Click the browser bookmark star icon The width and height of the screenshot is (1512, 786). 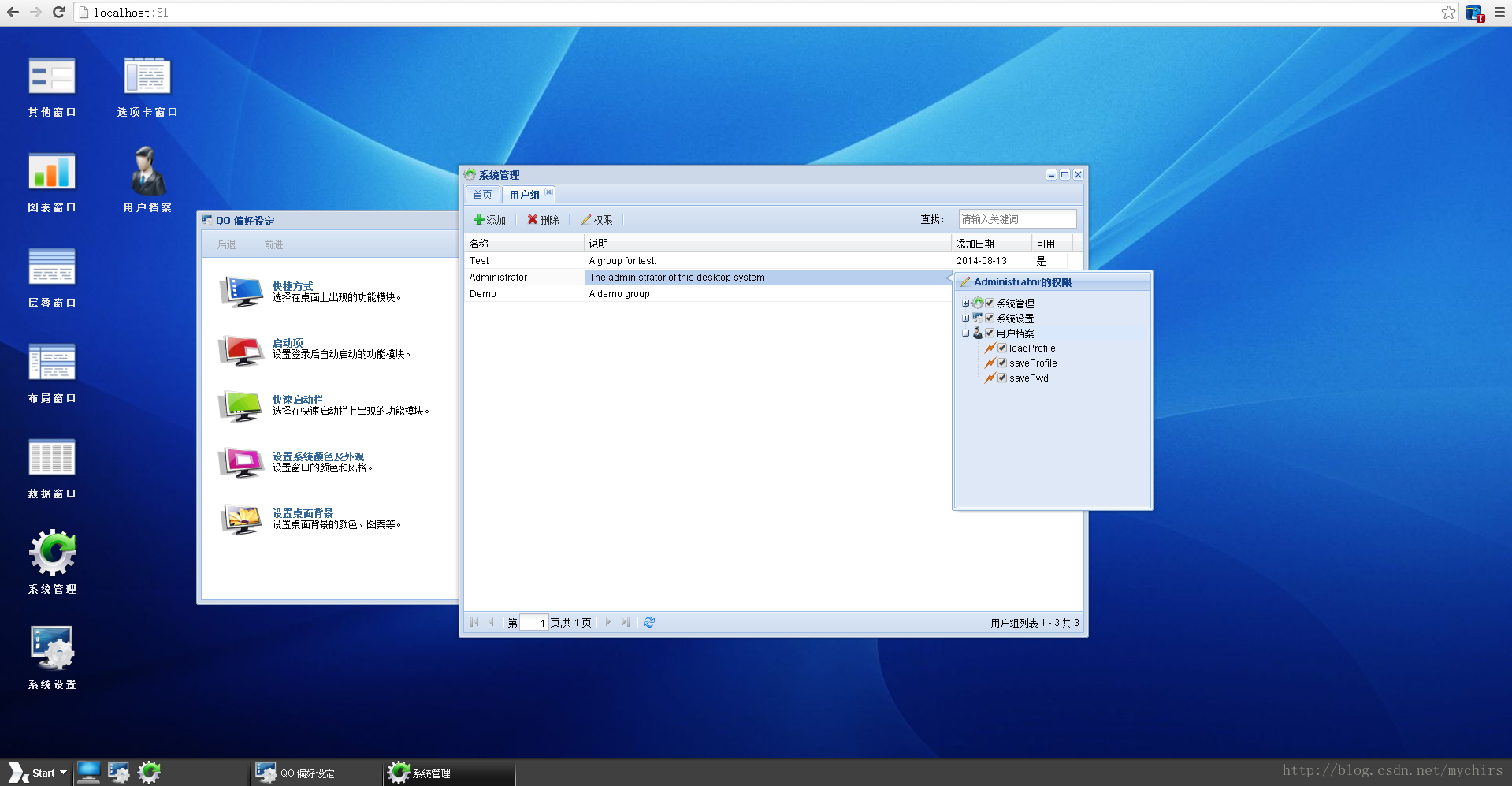[1448, 12]
